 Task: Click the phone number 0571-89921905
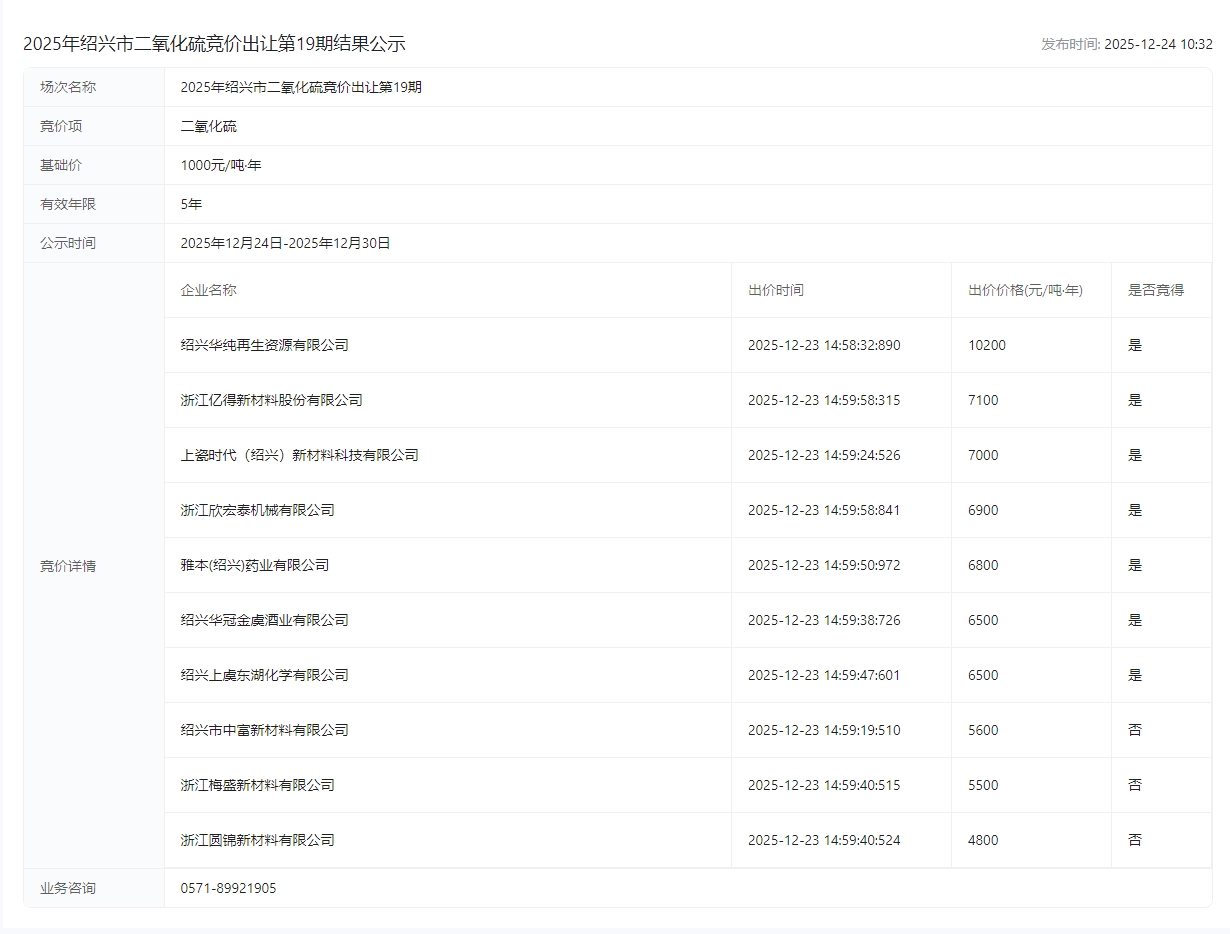coord(228,888)
